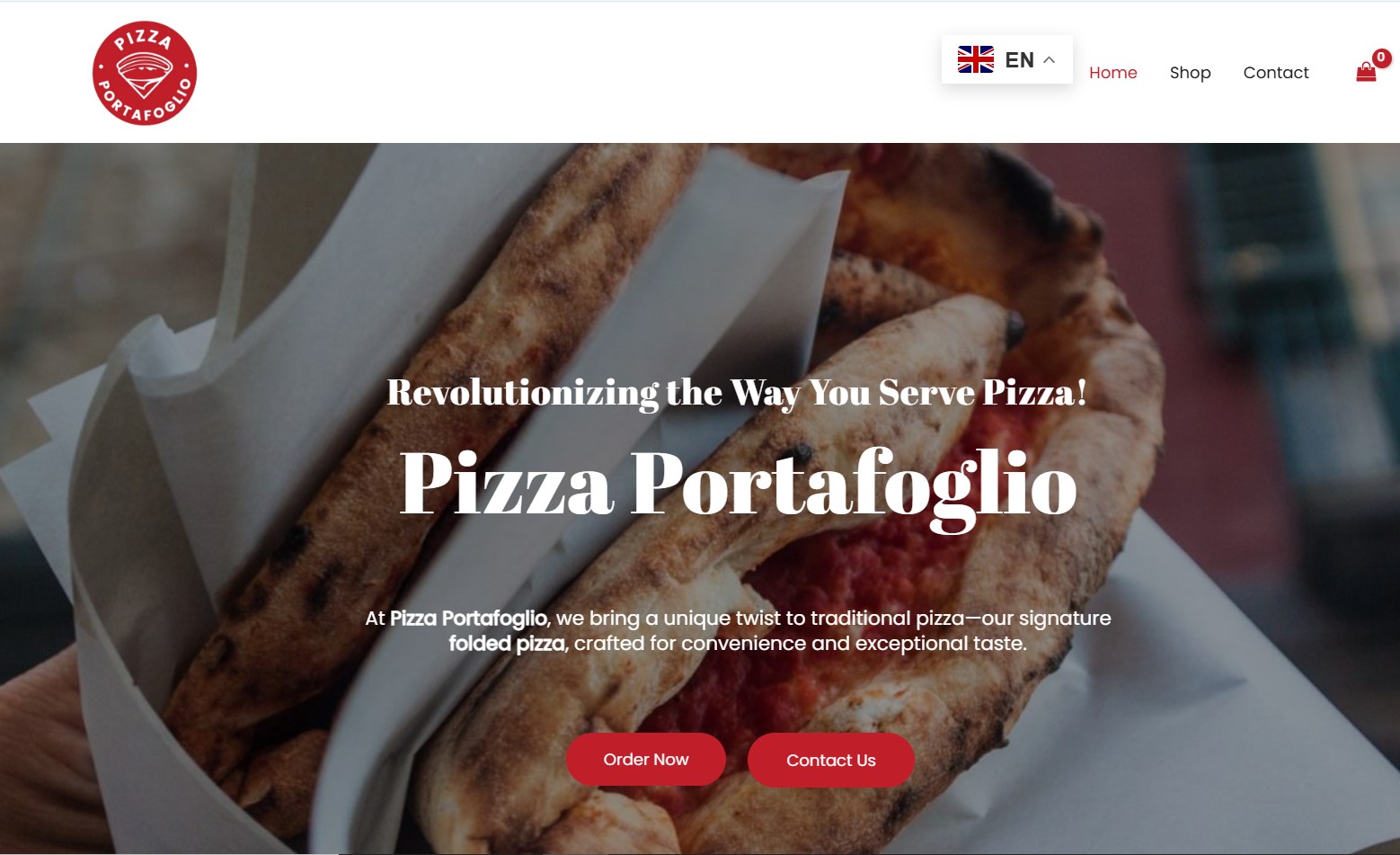Go to the Home menu item

point(1112,73)
